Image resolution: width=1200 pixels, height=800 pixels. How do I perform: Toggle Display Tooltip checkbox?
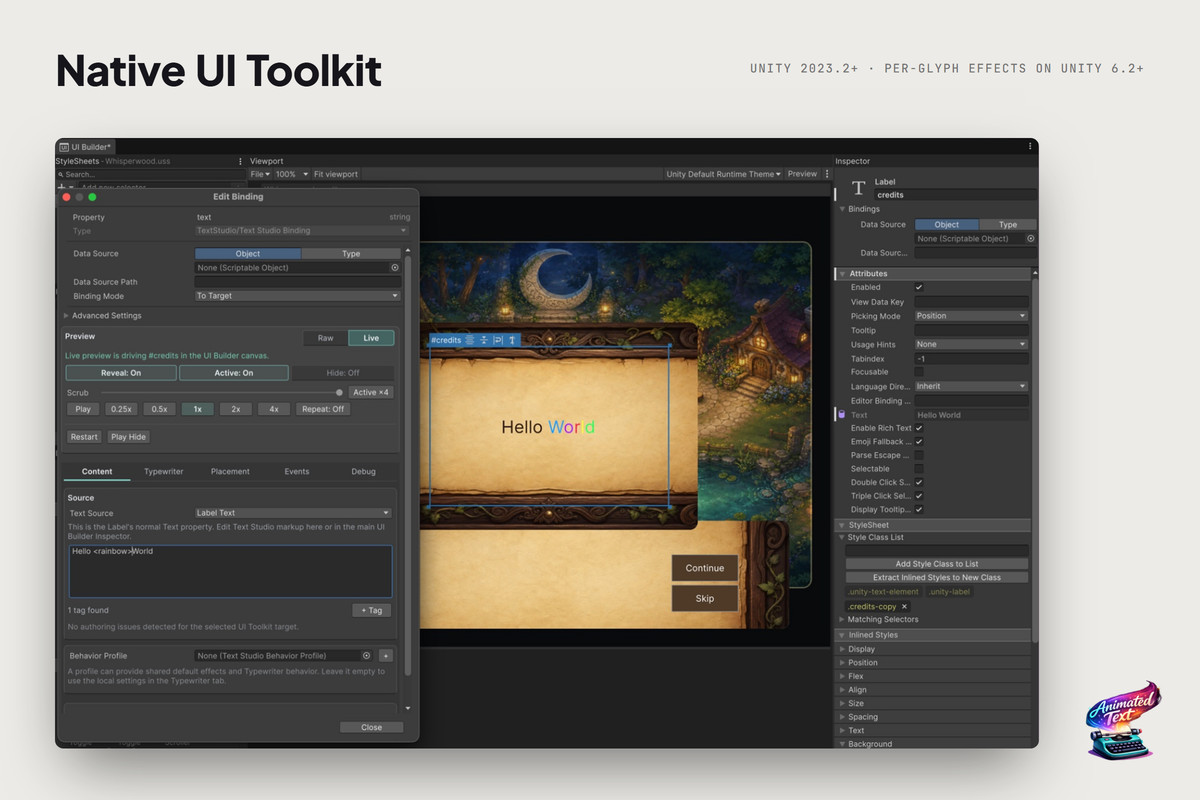[x=919, y=510]
